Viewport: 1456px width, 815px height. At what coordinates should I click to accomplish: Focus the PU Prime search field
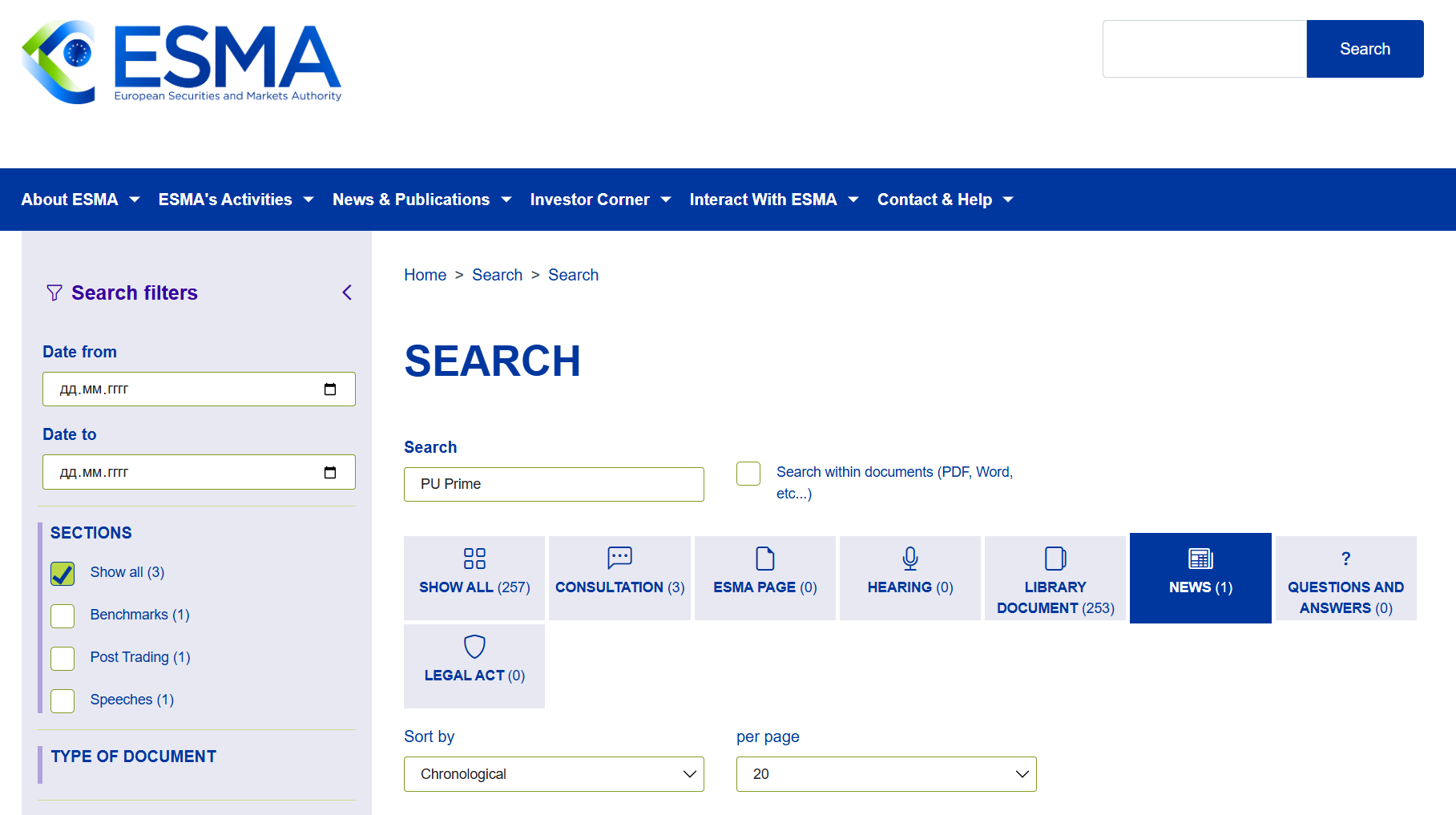pos(554,484)
